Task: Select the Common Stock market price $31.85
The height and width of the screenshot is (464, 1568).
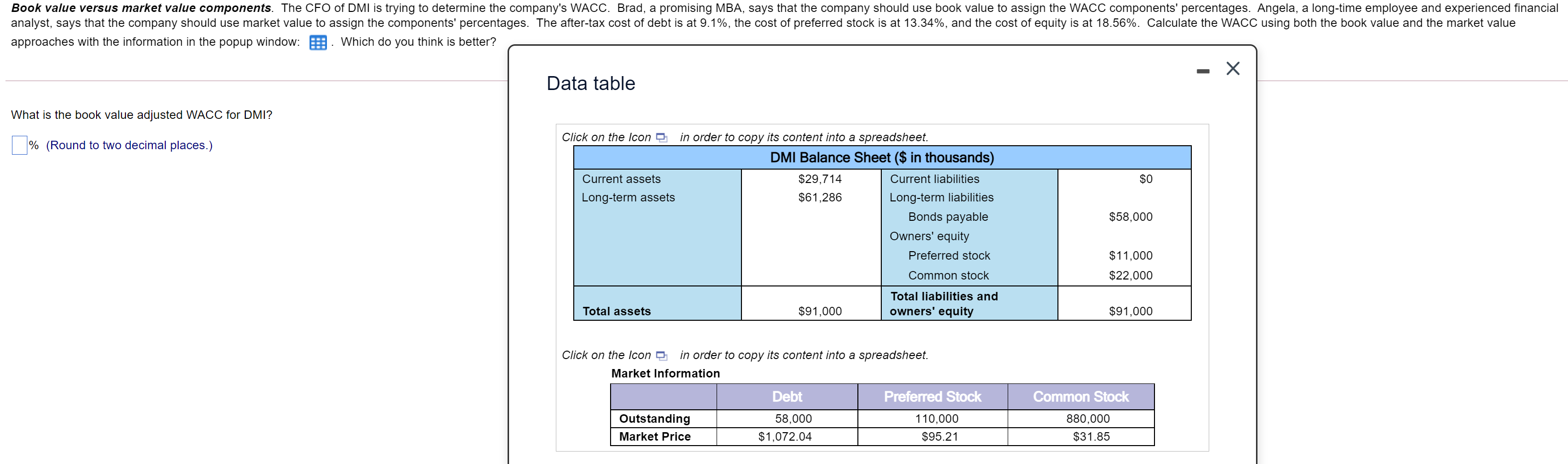Action: (1091, 437)
